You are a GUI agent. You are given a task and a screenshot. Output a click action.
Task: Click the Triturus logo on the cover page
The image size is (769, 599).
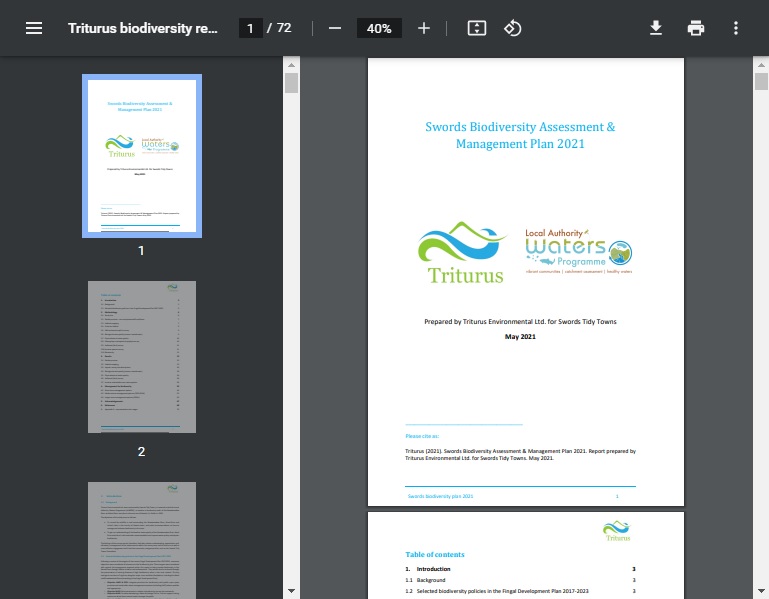[x=465, y=255]
